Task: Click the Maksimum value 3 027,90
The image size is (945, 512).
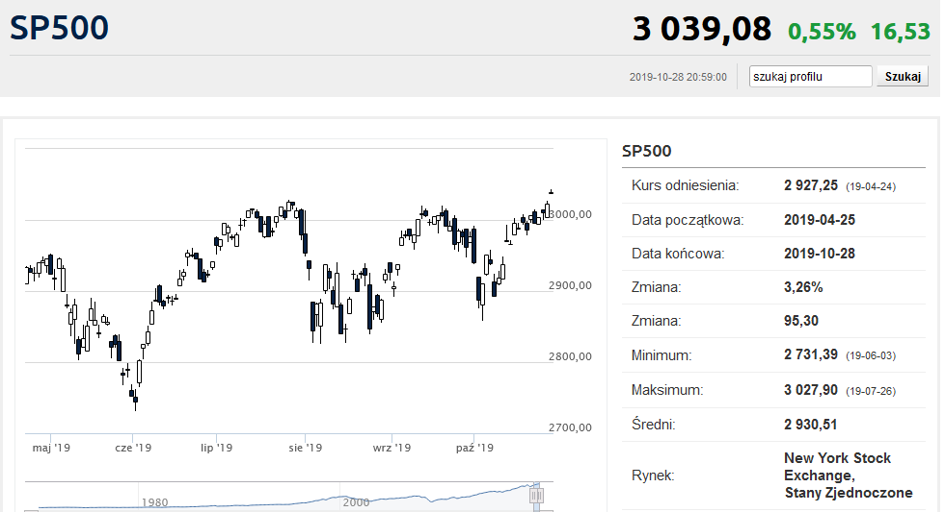Action: 811,390
